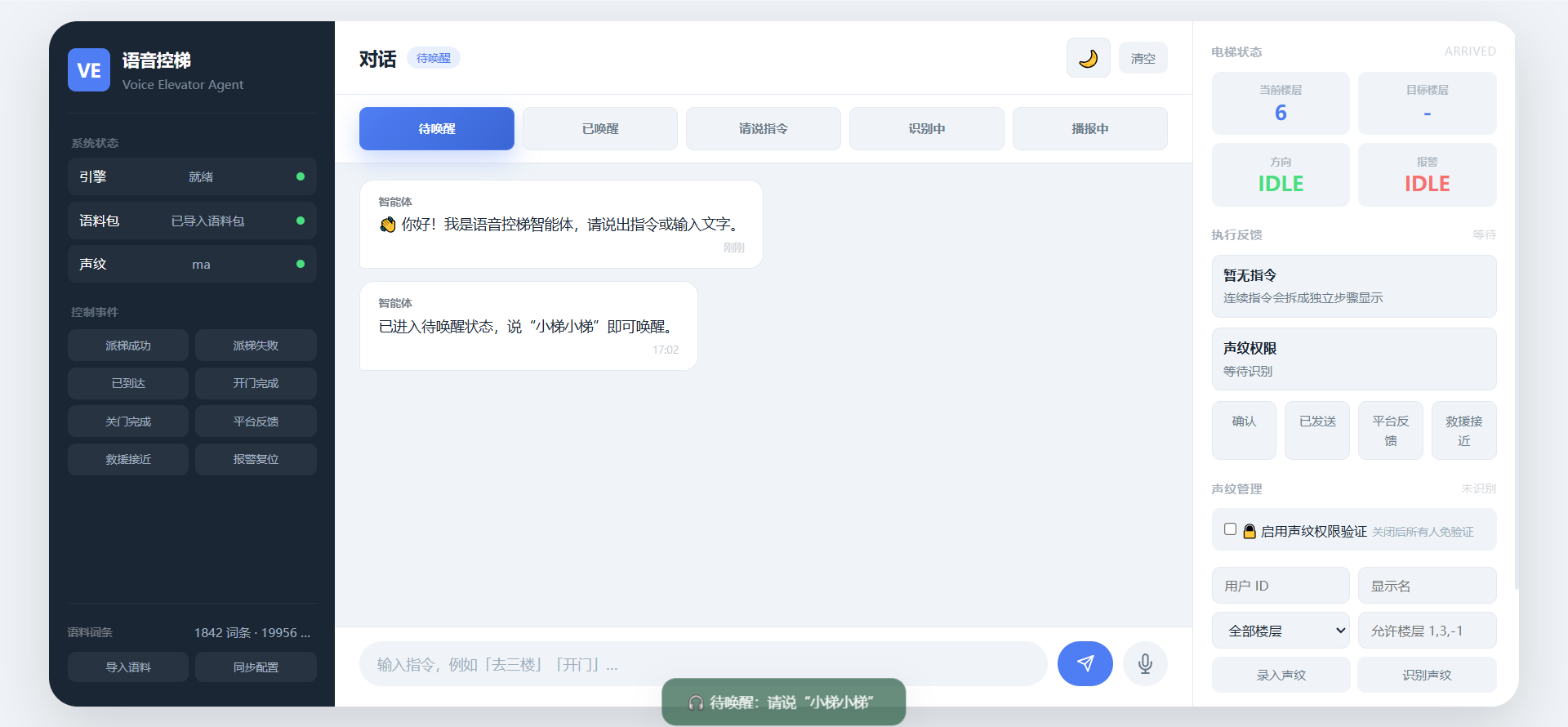Click the 用户 ID input field
Image resolution: width=1568 pixels, height=727 pixels.
pyautogui.click(x=1281, y=586)
